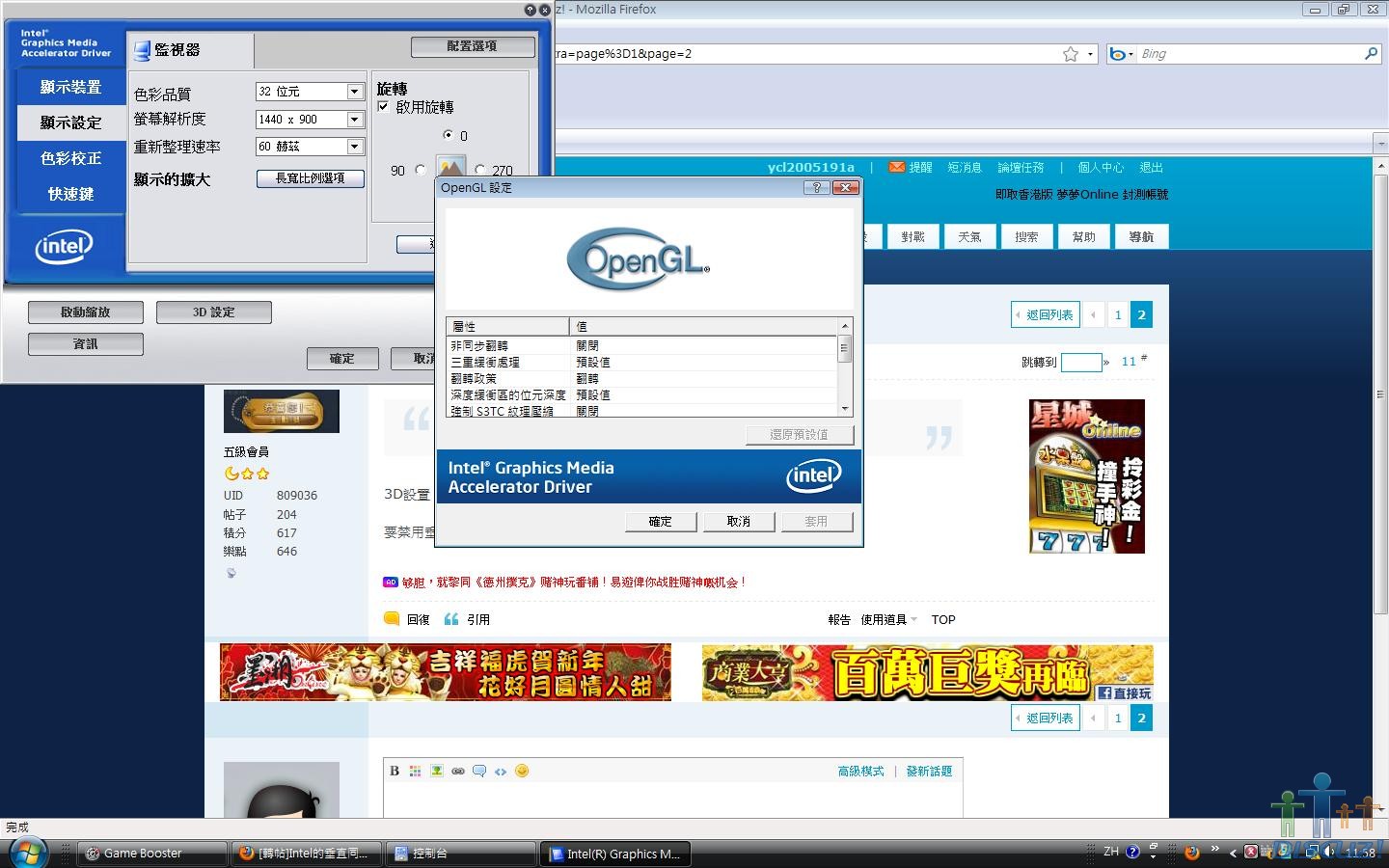Open the 螢幕解析度 1440 x 900 dropdown

(x=310, y=119)
